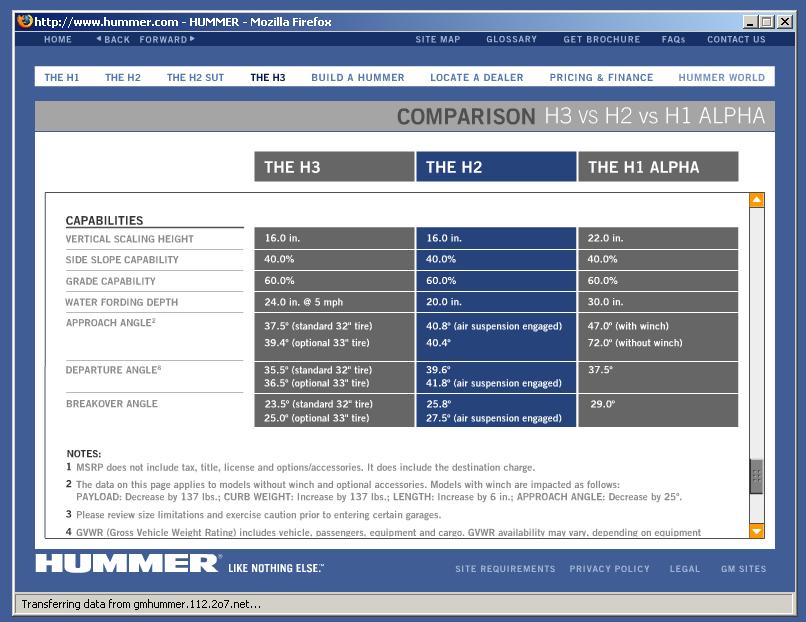806x622 pixels.
Task: Select THE H3 comparison column header
Action: coord(334,167)
